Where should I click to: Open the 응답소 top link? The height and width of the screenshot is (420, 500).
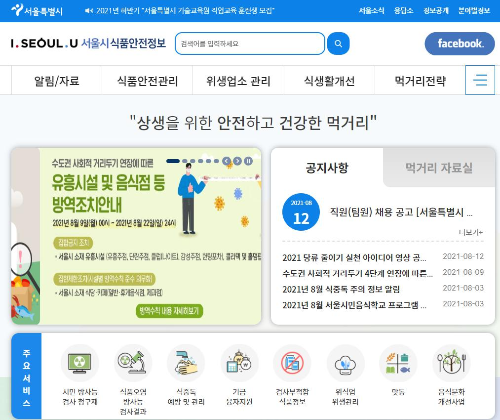point(404,11)
